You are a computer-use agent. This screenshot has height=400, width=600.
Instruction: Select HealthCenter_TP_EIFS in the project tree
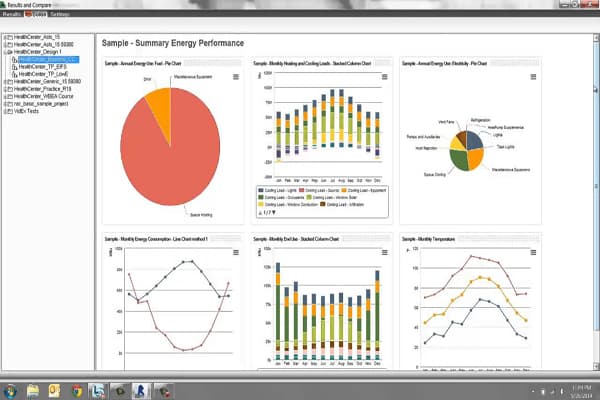point(48,67)
